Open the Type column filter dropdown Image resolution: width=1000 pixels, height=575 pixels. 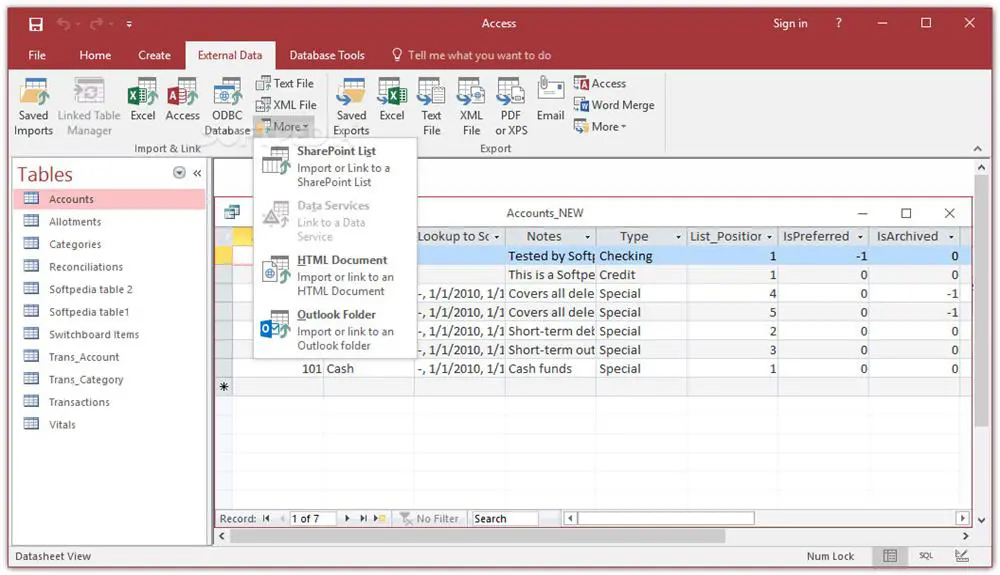(x=679, y=237)
